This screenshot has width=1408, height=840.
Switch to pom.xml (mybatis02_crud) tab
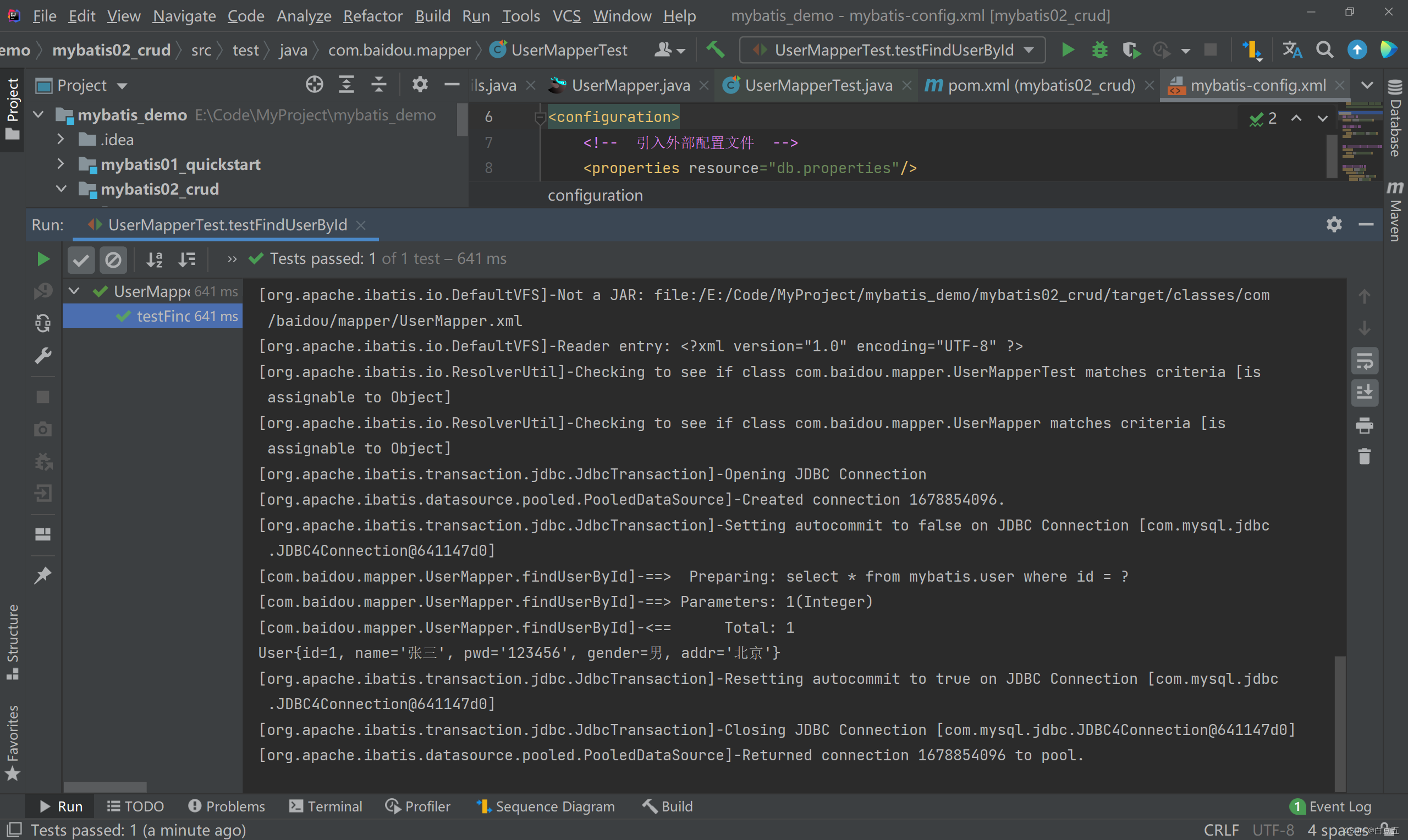click(1041, 85)
